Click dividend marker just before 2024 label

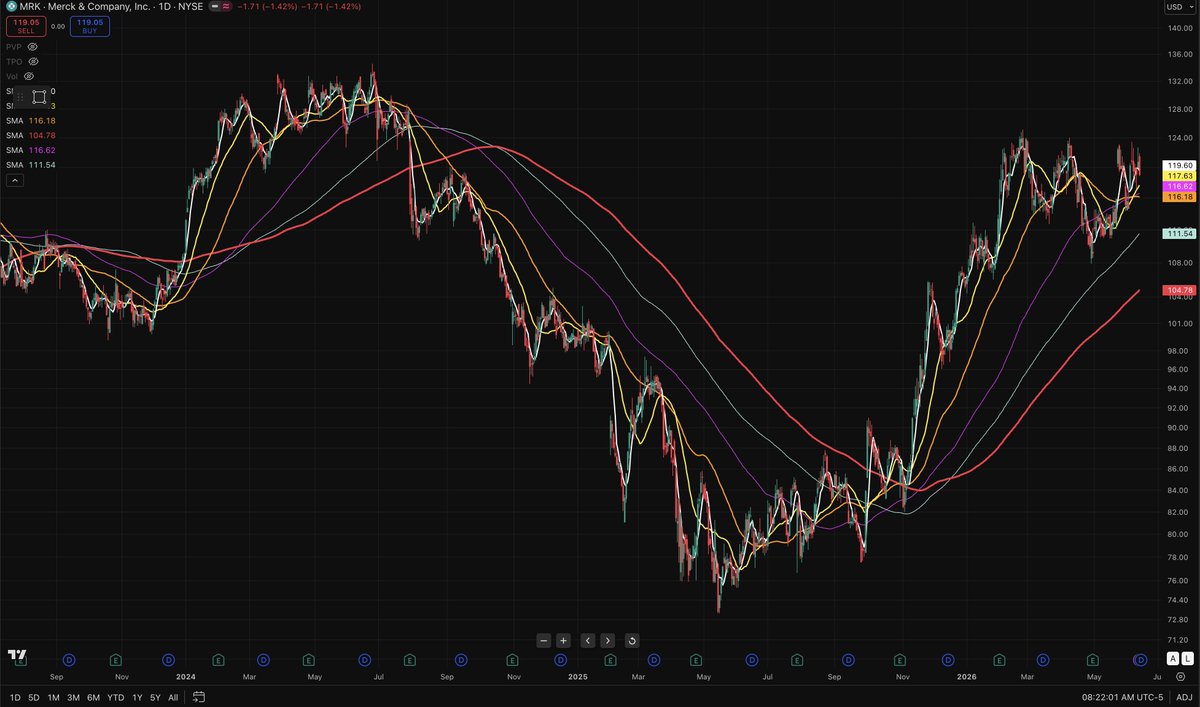168,660
